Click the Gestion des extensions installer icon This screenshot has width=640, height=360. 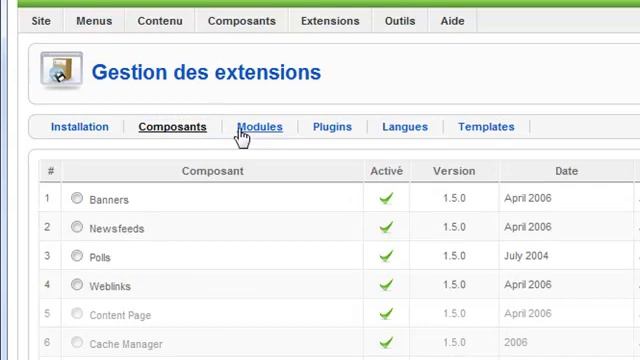pos(62,70)
